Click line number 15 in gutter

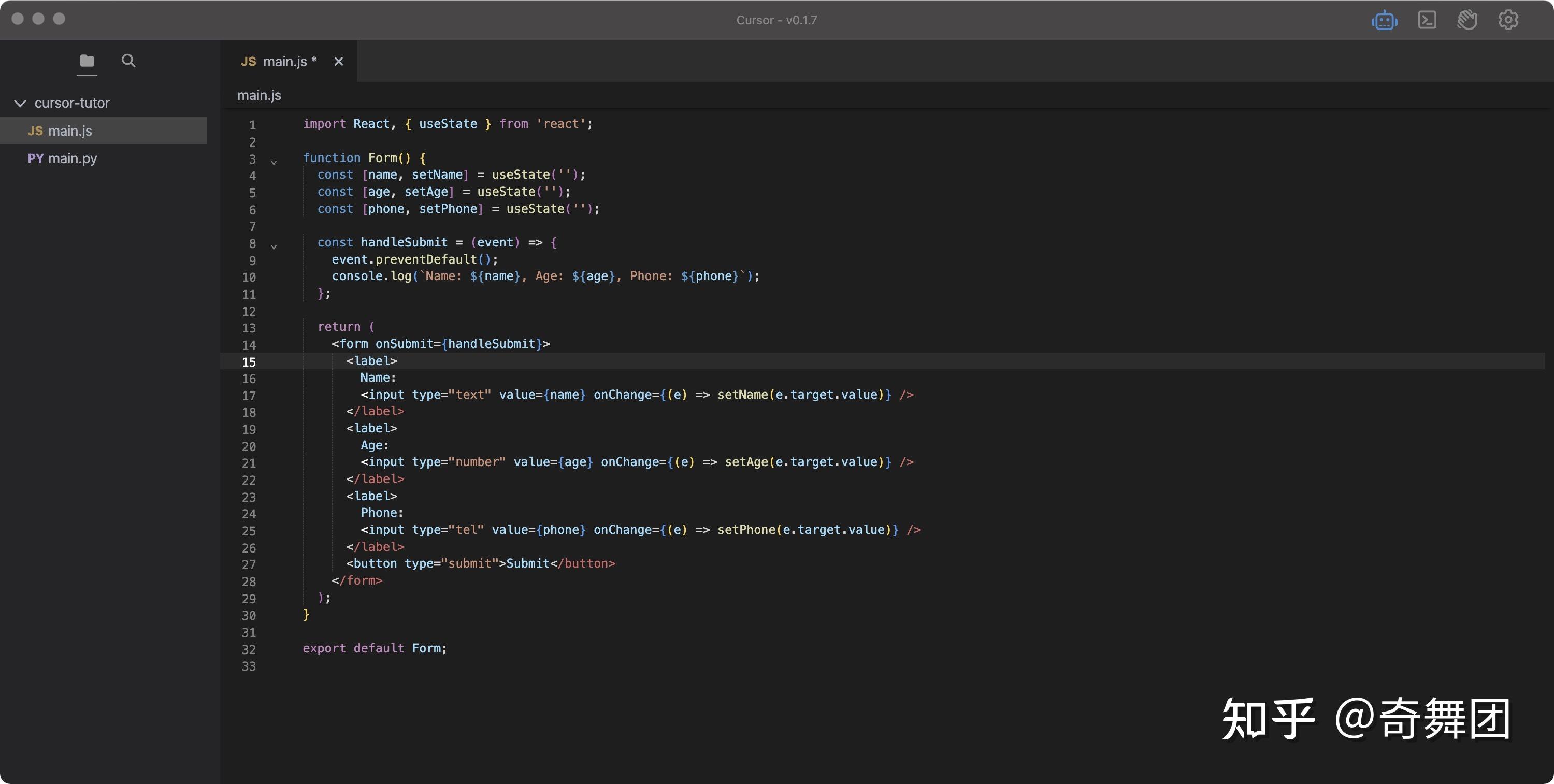coord(249,362)
